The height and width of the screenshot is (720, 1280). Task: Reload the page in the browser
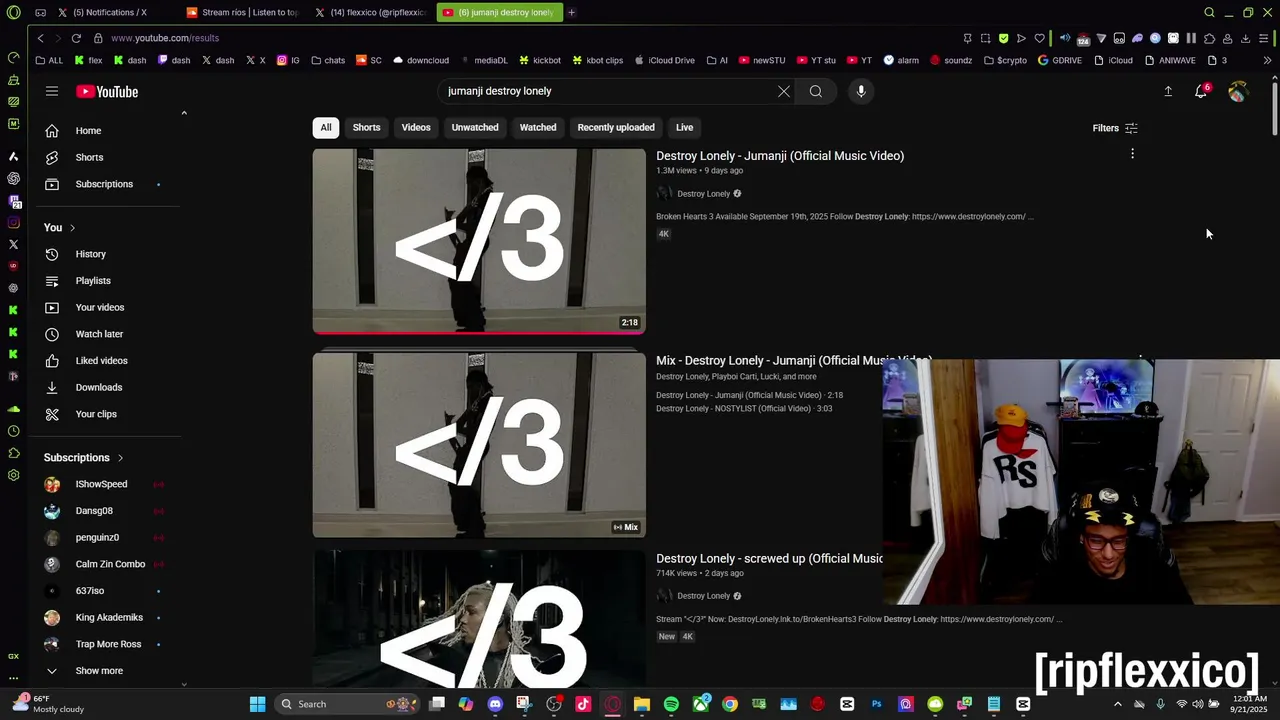(x=76, y=38)
